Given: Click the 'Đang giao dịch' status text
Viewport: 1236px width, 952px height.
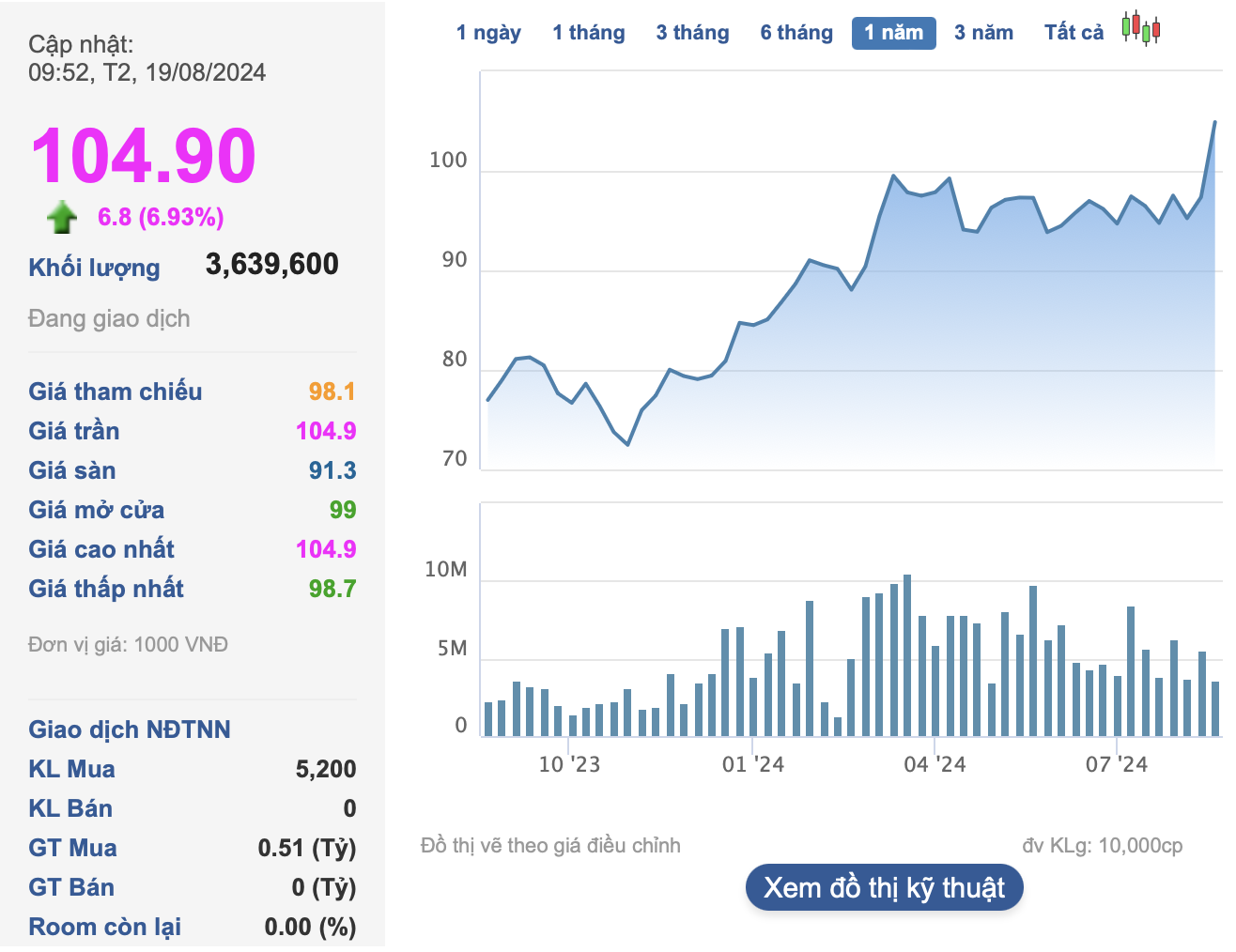Looking at the screenshot, I should click(x=109, y=318).
